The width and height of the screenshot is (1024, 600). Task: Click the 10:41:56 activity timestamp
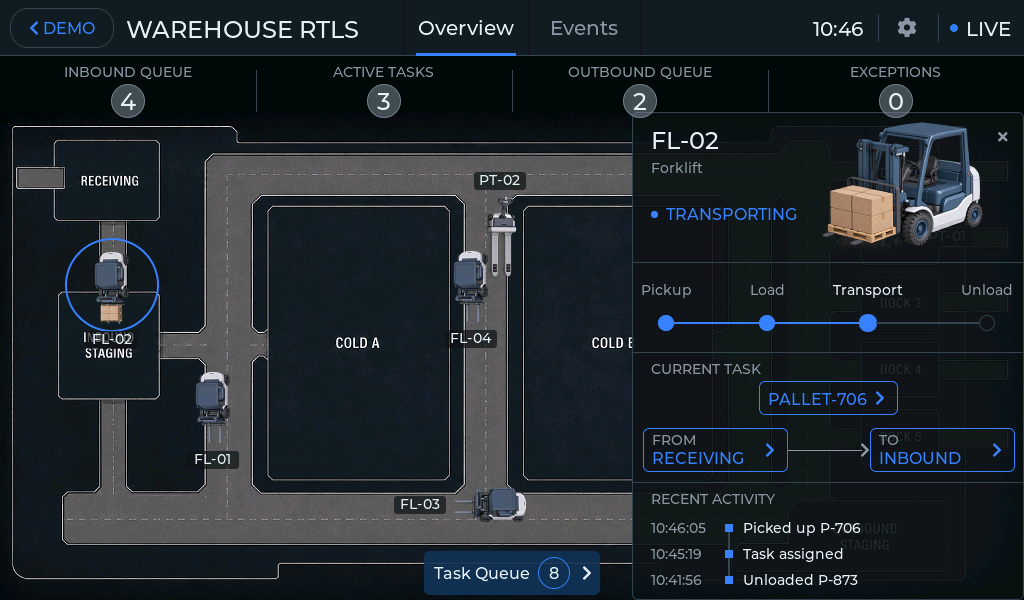(x=676, y=580)
